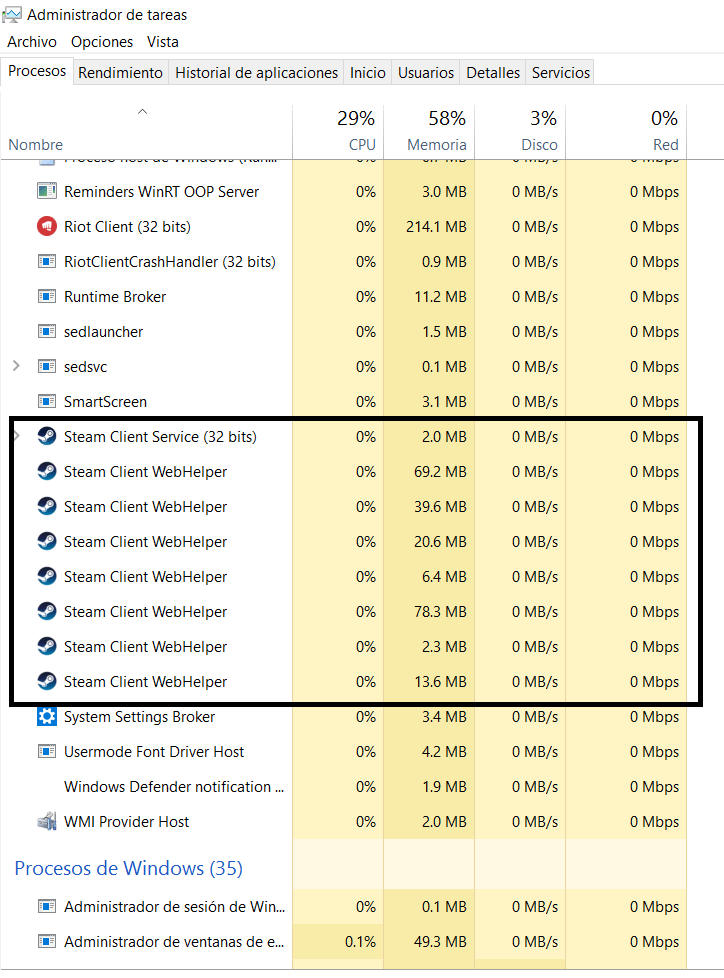Click Steam icon of the 20.6 MB WebHelper

tap(47, 541)
